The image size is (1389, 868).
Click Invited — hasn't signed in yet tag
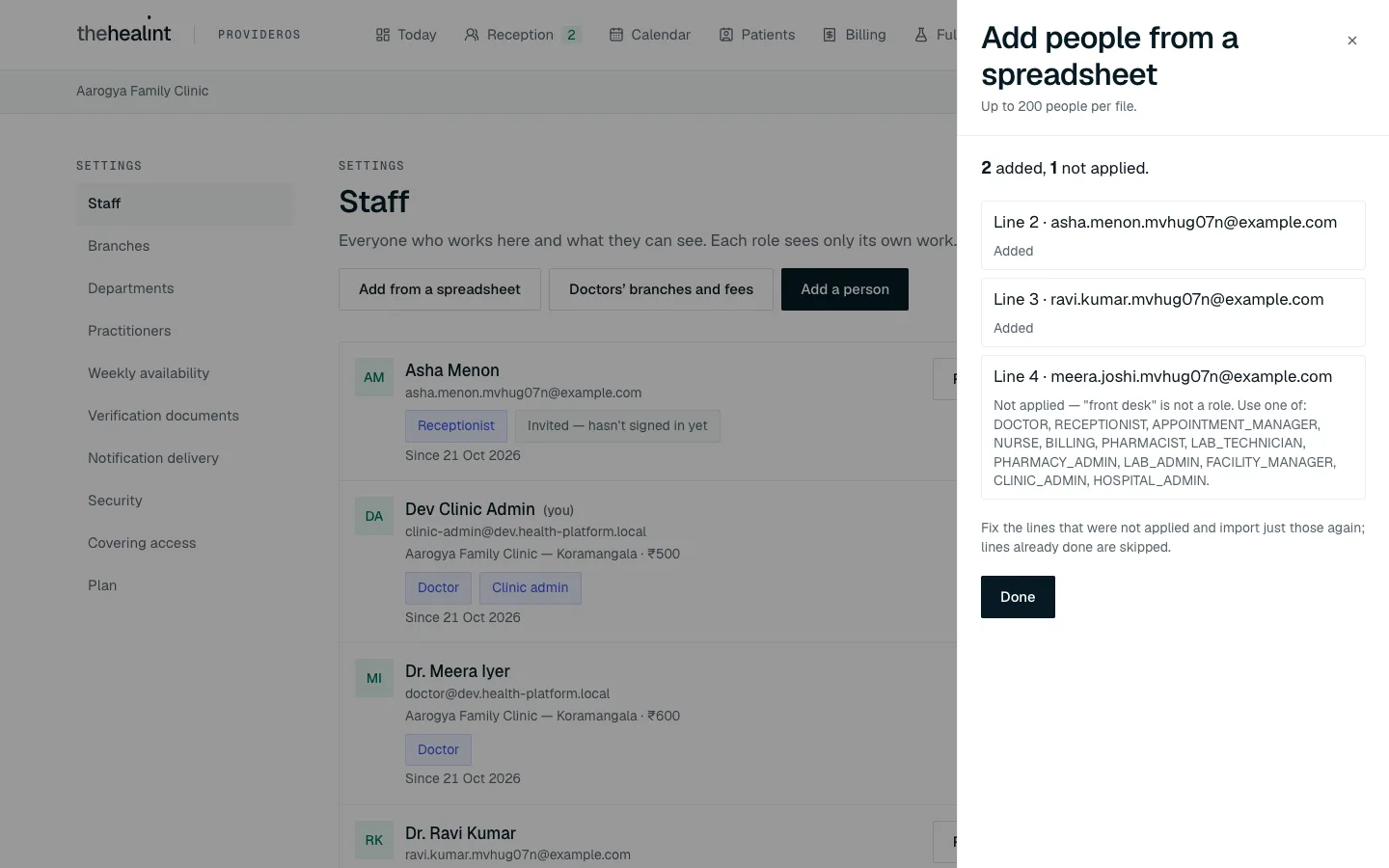tap(617, 425)
